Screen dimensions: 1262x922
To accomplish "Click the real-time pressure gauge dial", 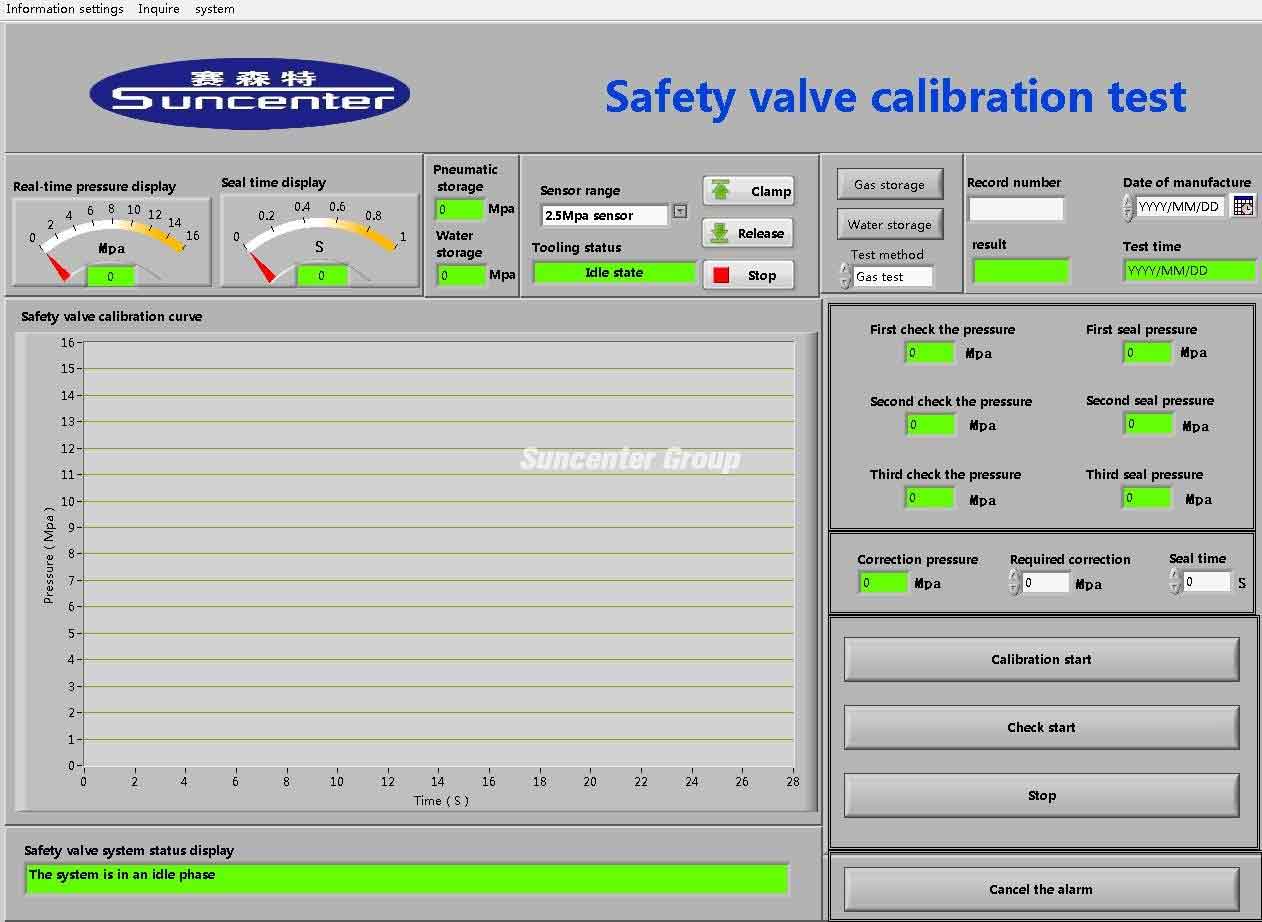I will [x=112, y=240].
